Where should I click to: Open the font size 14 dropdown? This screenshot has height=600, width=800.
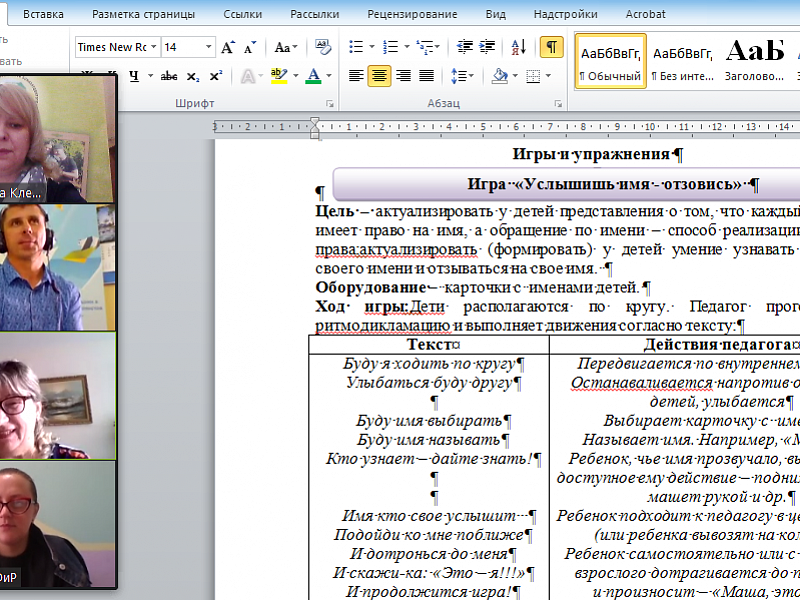coord(208,47)
